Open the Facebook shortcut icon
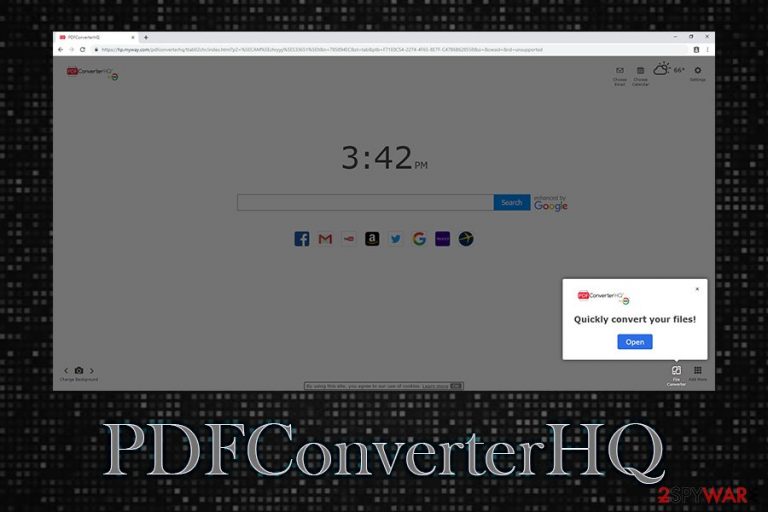This screenshot has width=768, height=512. 302,239
